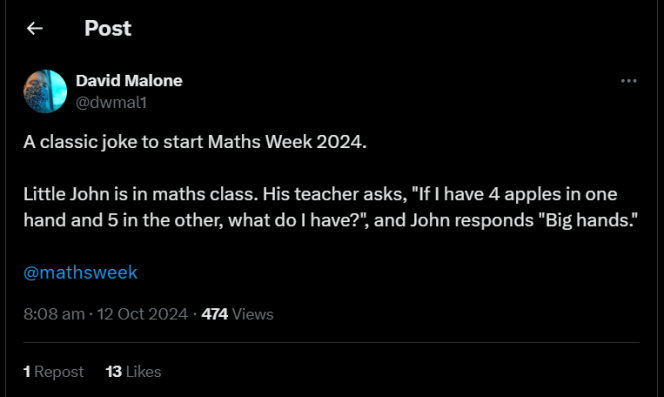Click the number 13 beside Likes
The height and width of the screenshot is (397, 664).
(x=113, y=372)
